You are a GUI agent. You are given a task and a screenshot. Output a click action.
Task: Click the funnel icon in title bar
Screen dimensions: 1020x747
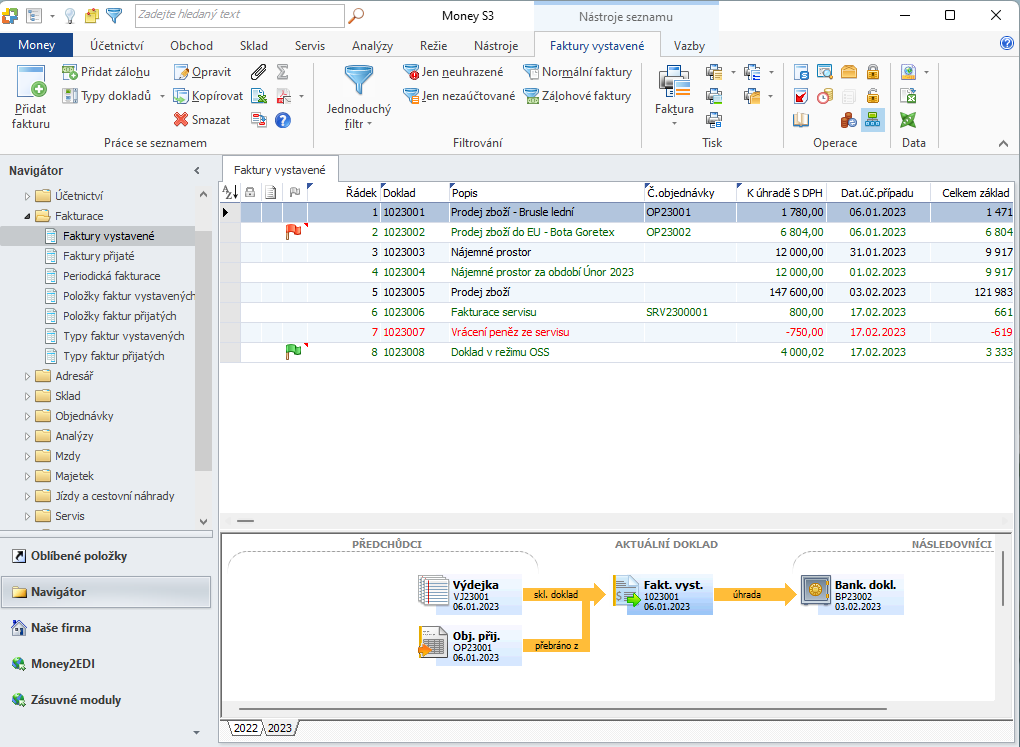pyautogui.click(x=114, y=15)
